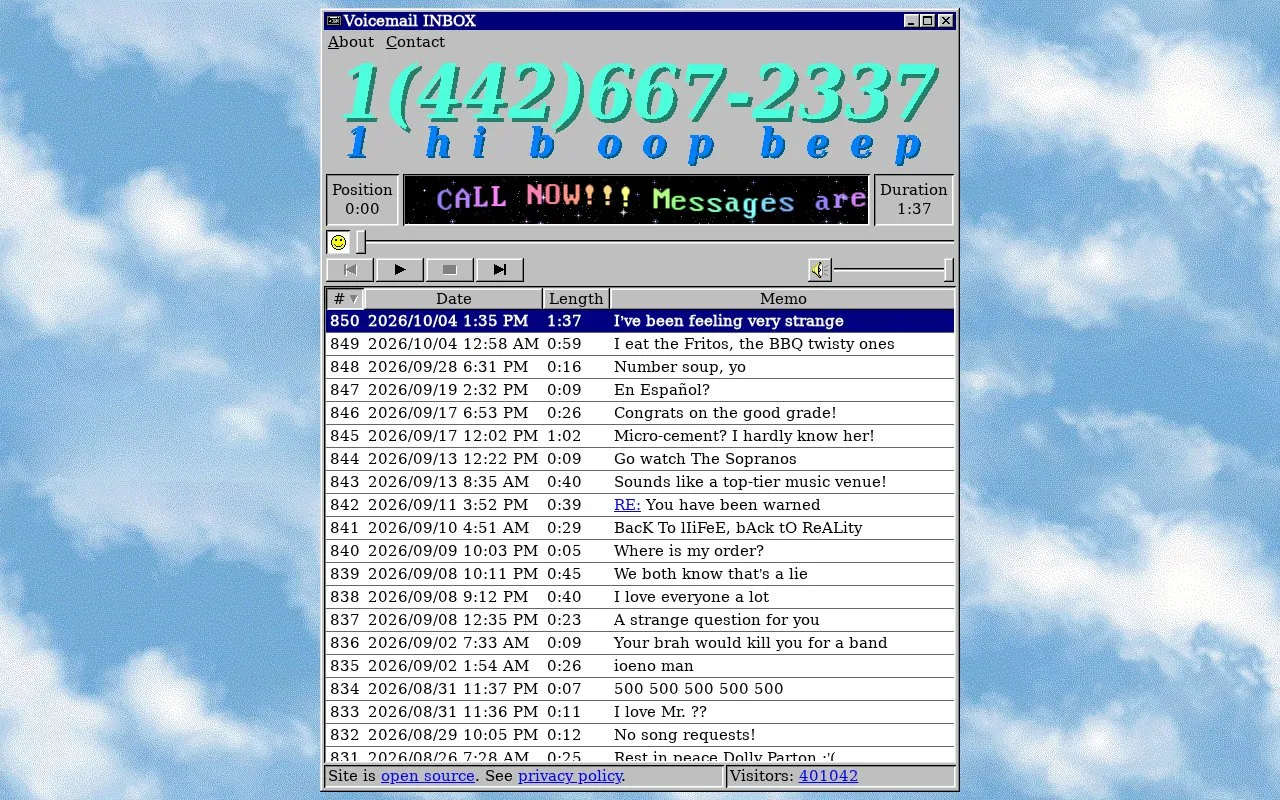Open the RE: link in message 842
Viewport: 1280px width, 800px height.
(627, 505)
